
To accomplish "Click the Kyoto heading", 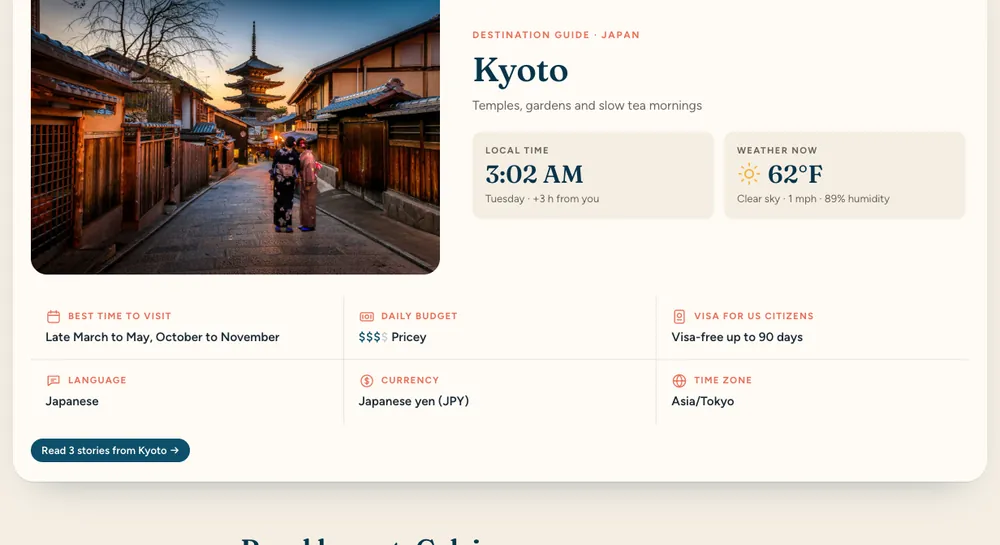I will click(x=520, y=70).
